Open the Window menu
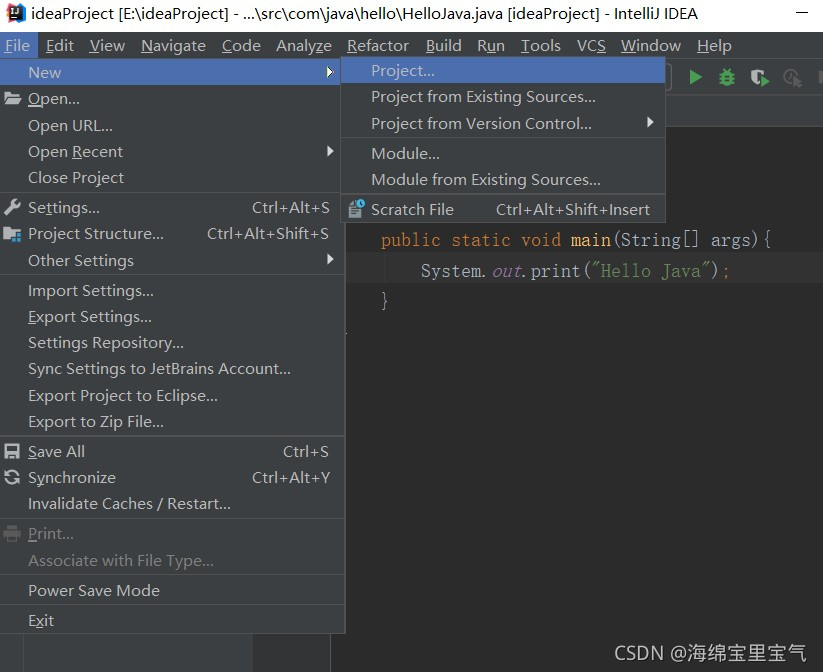 click(651, 46)
